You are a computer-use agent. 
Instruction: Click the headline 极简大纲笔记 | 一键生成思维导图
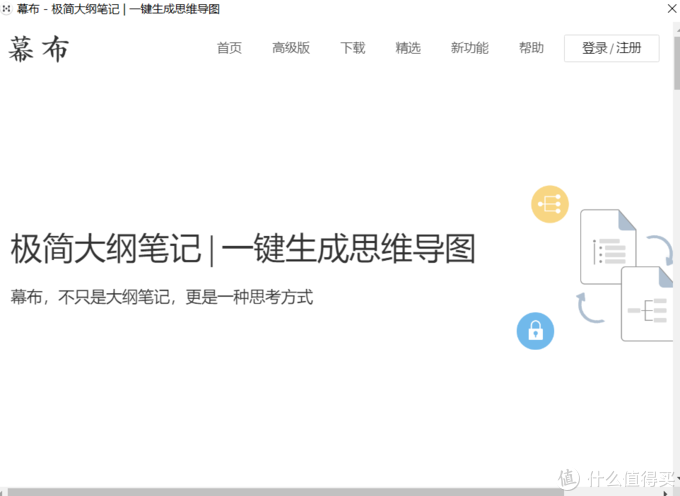point(243,248)
